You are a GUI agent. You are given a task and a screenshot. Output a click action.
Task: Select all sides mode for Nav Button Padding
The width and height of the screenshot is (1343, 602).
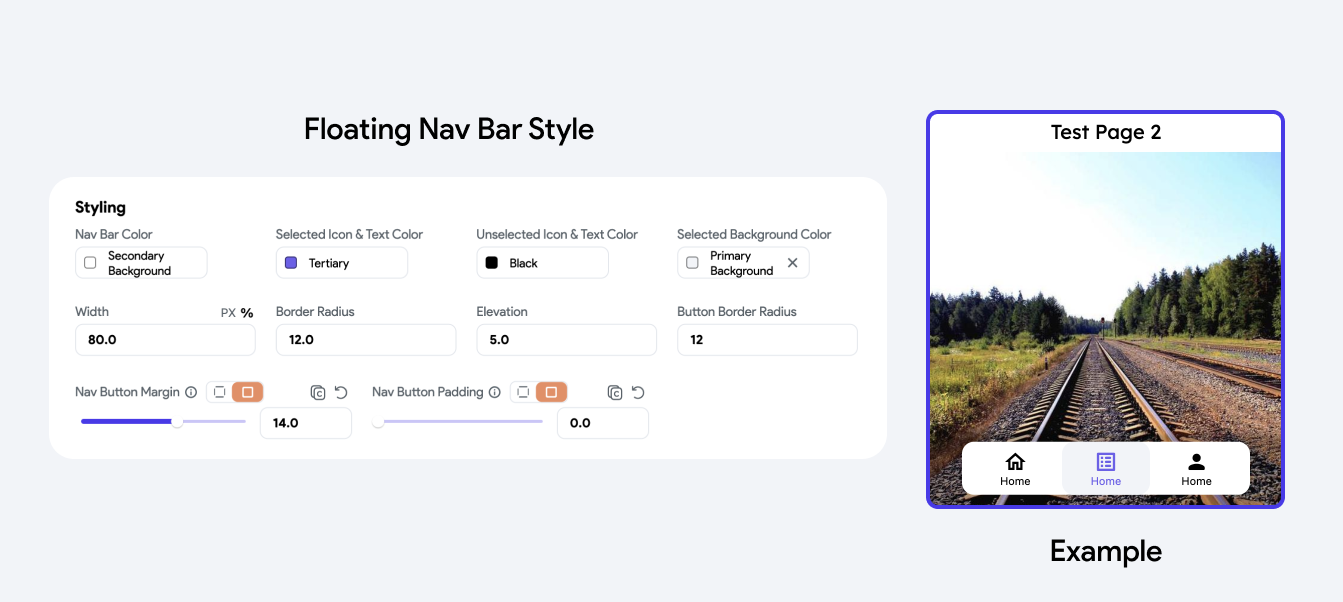pos(551,392)
